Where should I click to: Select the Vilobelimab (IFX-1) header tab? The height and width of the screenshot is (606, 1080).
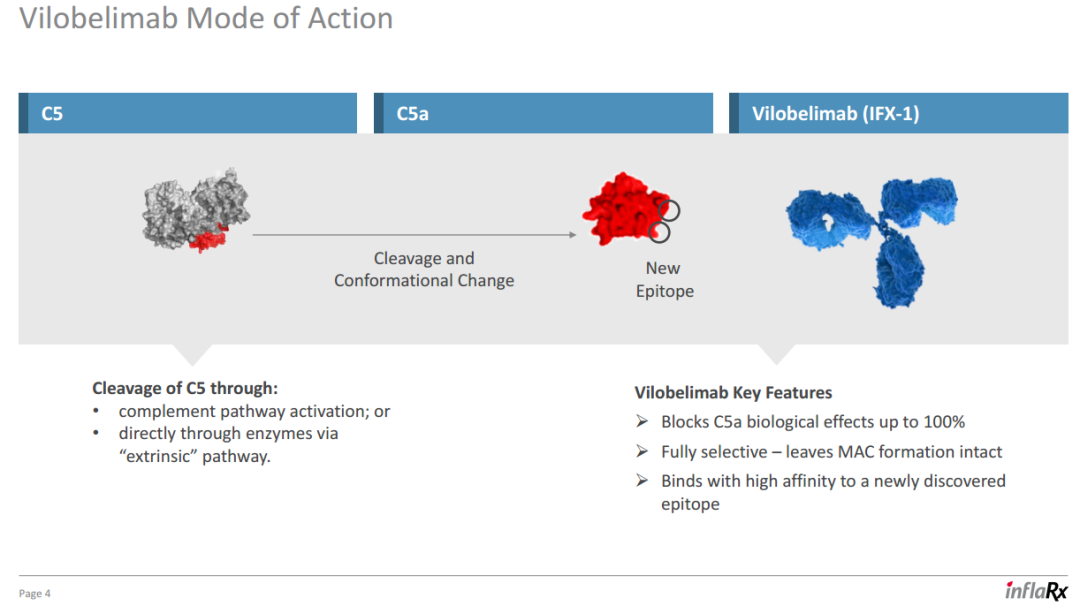898,113
